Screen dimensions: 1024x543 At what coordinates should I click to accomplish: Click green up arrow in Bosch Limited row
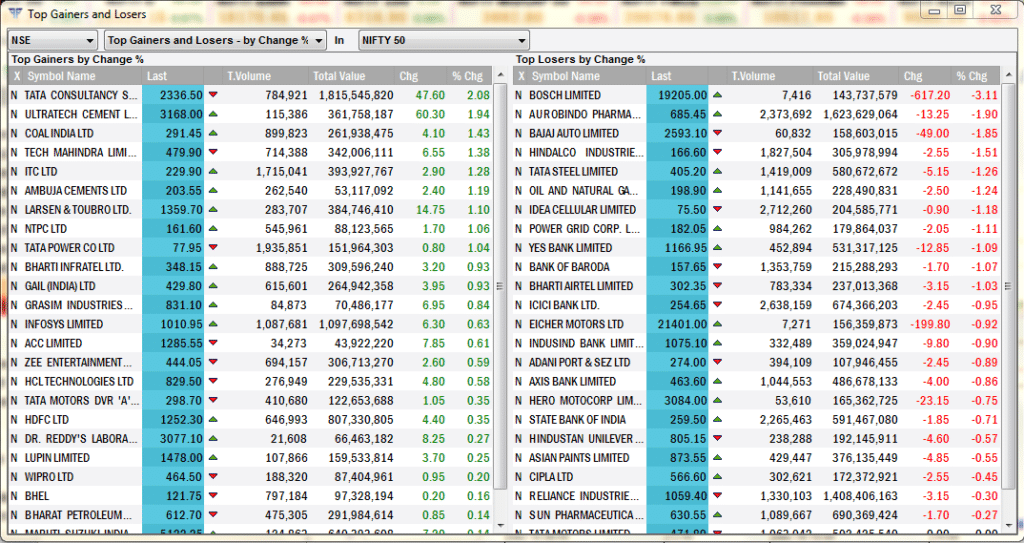click(716, 95)
